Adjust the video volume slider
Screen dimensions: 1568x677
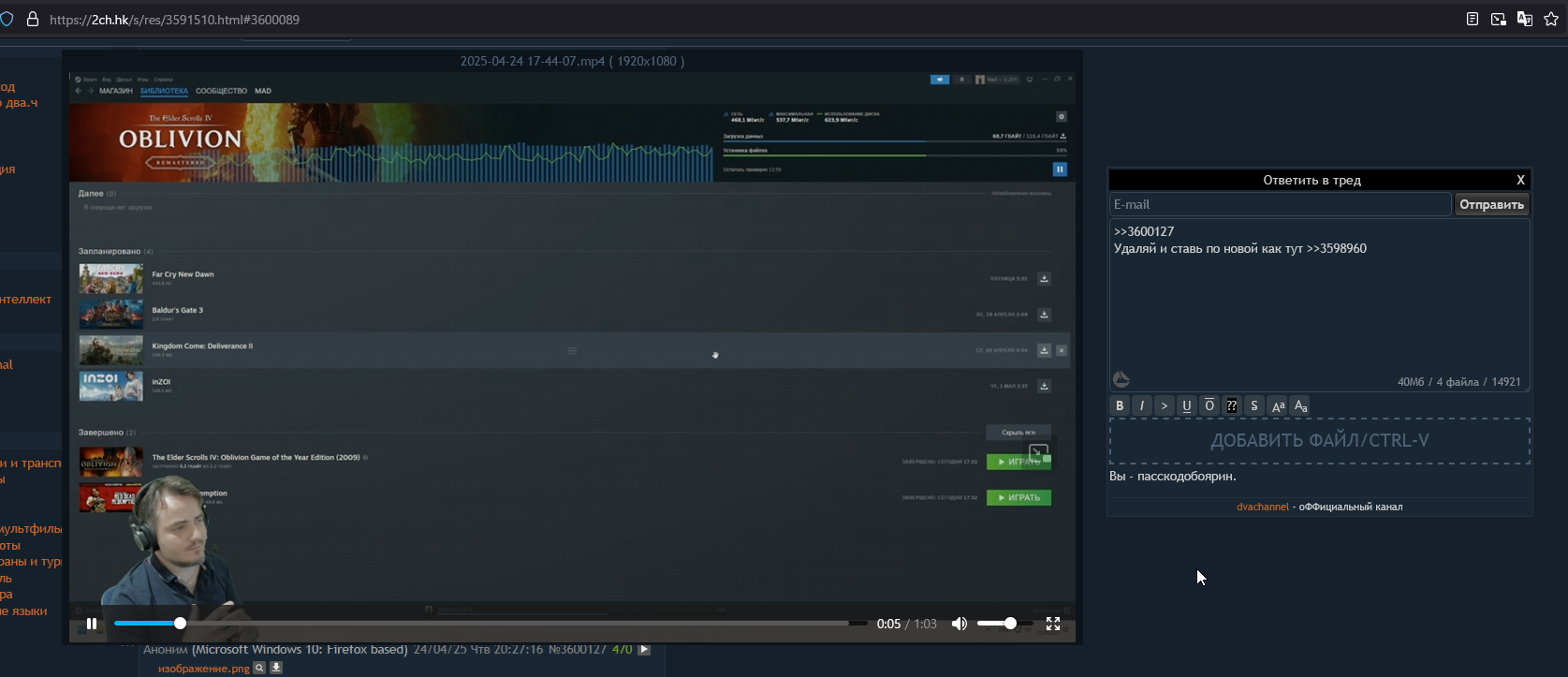[x=1004, y=624]
